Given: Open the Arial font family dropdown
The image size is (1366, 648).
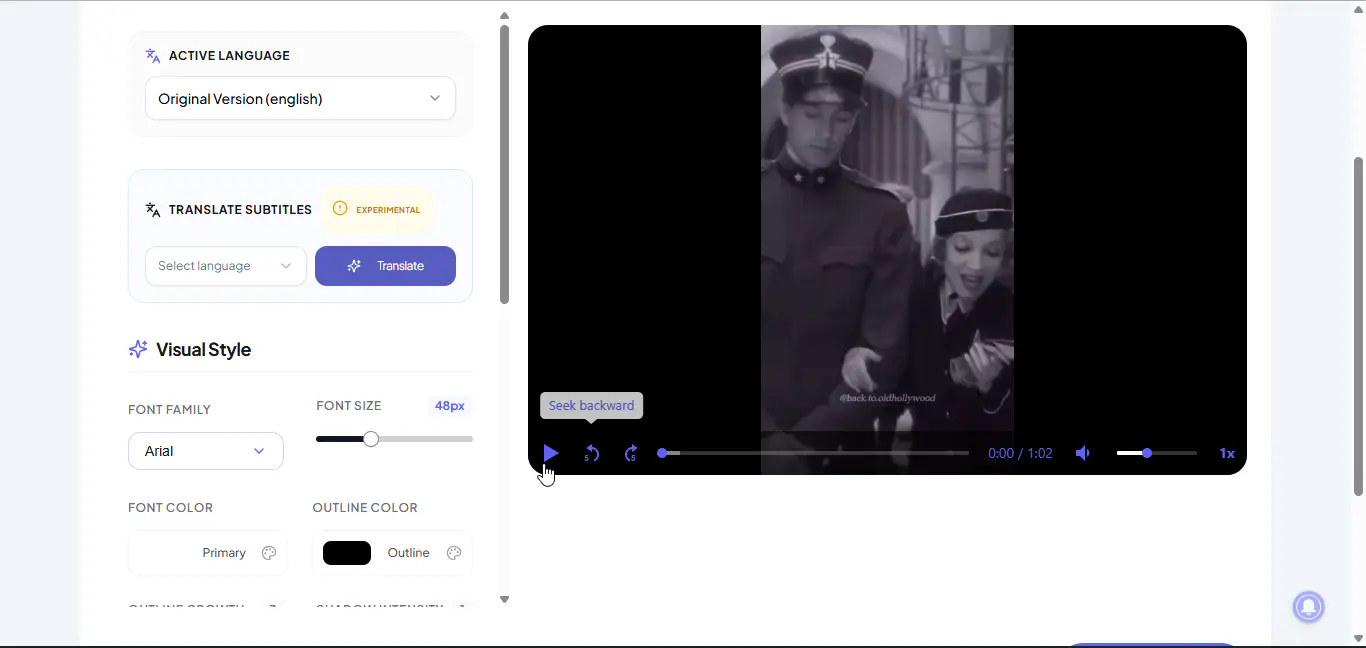Looking at the screenshot, I should tap(206, 451).
